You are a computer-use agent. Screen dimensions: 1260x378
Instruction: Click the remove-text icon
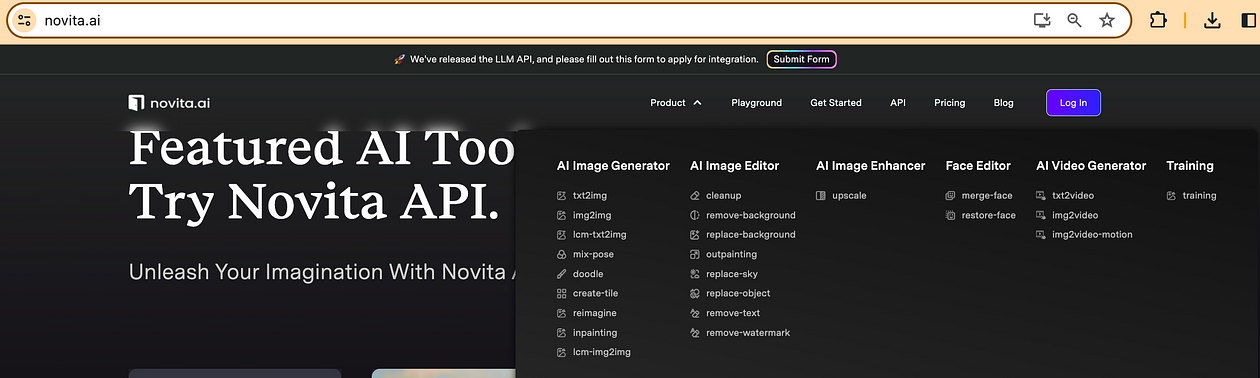coord(695,313)
